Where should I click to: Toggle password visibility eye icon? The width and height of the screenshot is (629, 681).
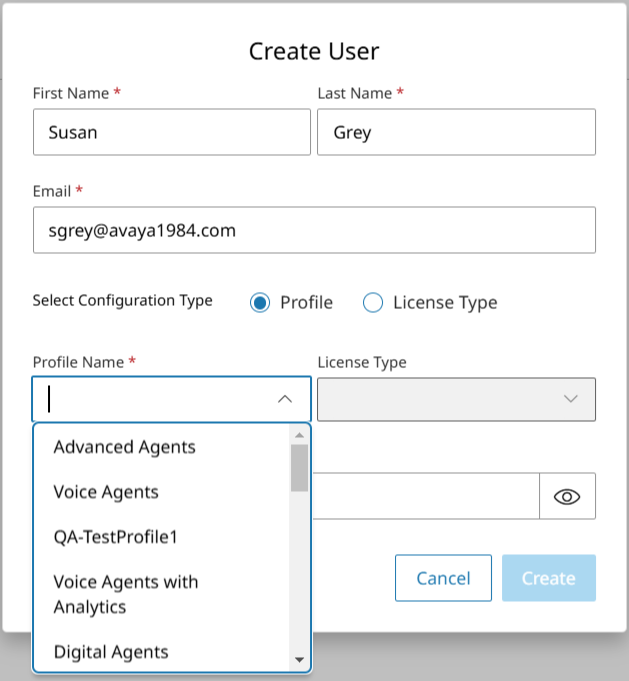tap(567, 496)
